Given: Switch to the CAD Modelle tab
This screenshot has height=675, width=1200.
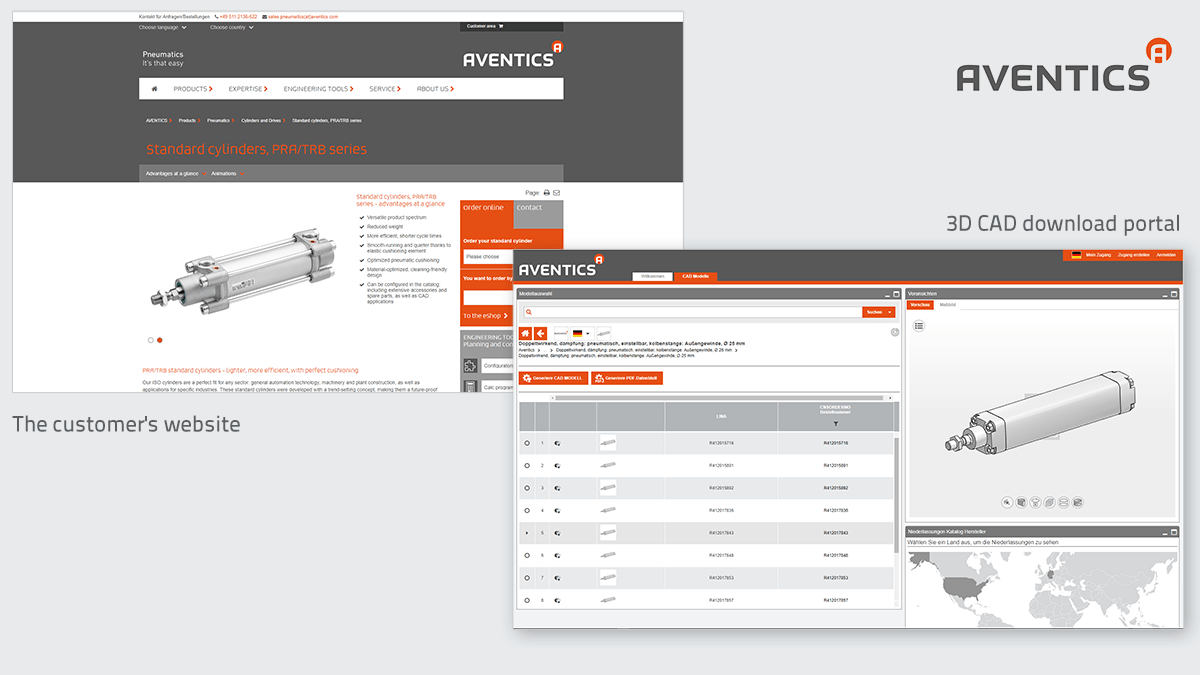Looking at the screenshot, I should point(696,275).
